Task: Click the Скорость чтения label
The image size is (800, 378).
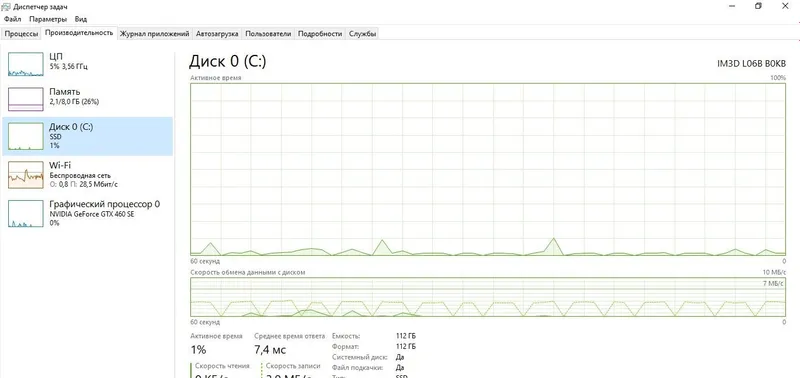Action: pos(222,366)
